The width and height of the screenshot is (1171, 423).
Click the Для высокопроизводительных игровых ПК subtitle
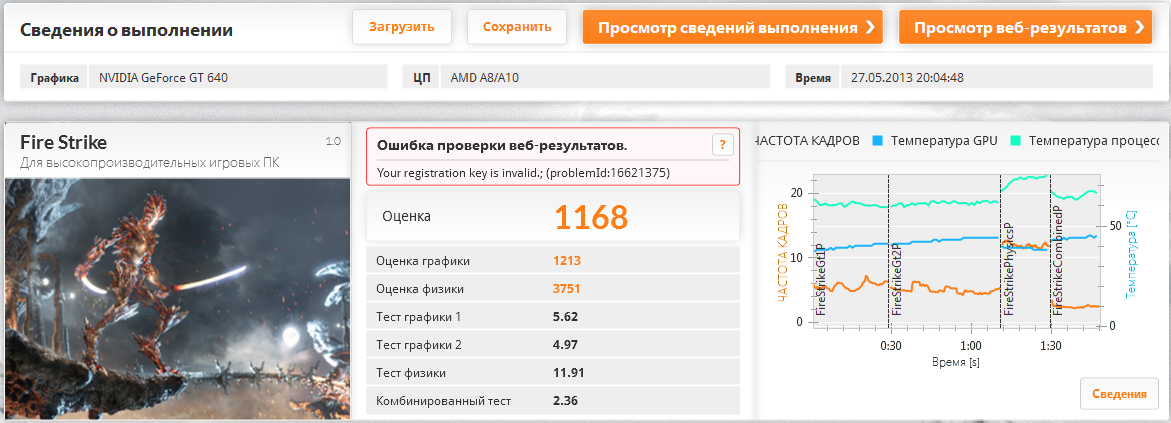pyautogui.click(x=149, y=162)
